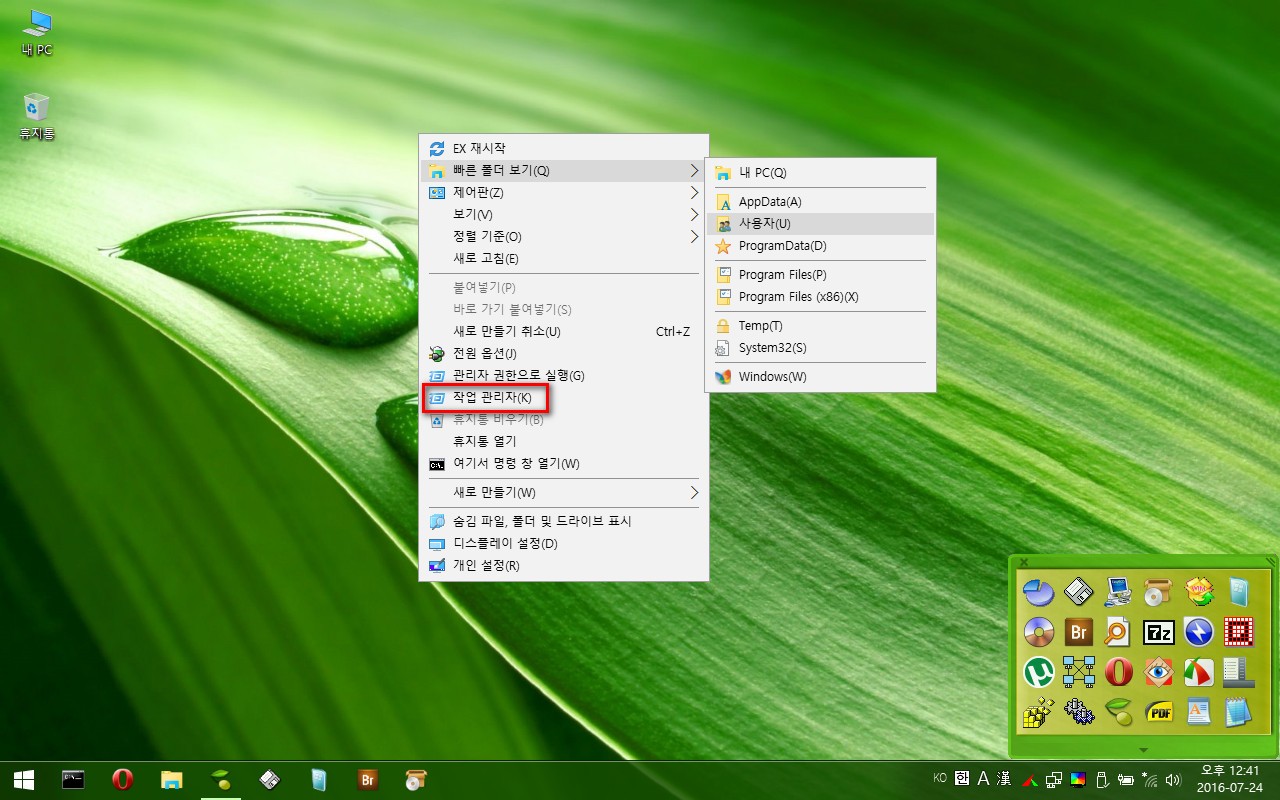Launch the blue notepad icon in launcher

[1239, 712]
